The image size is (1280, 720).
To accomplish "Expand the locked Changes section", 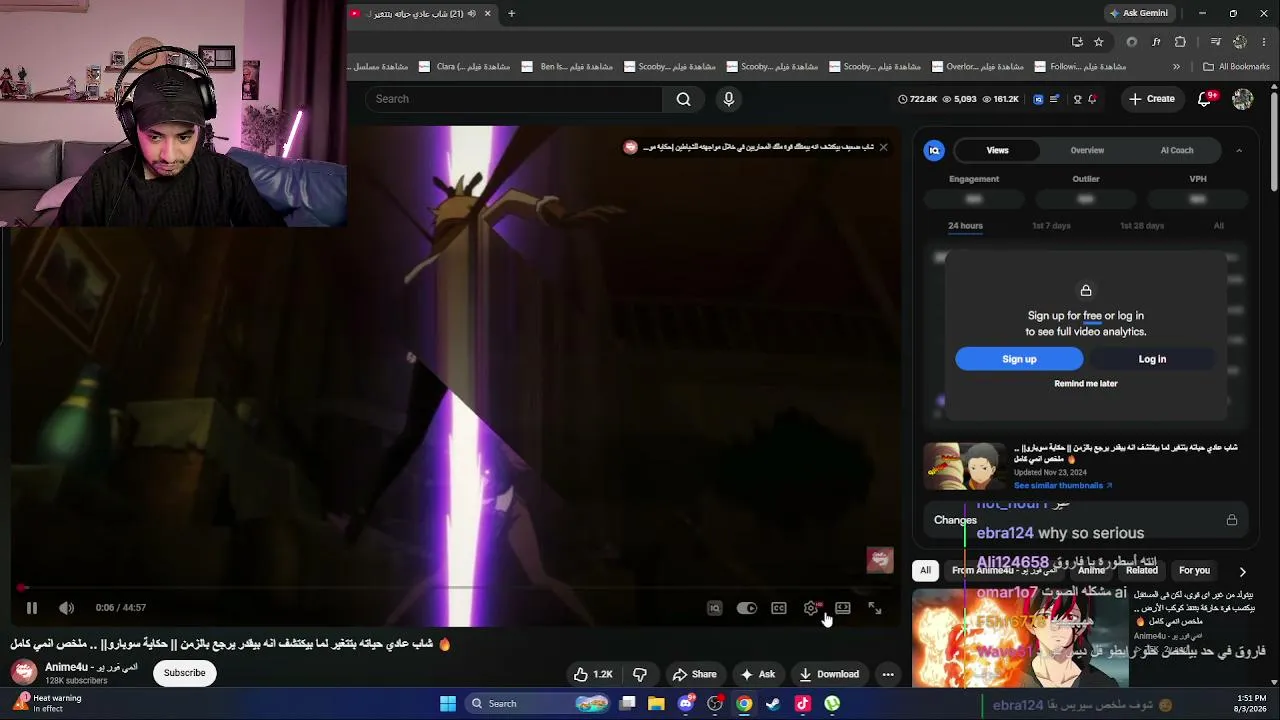I will [1086, 520].
